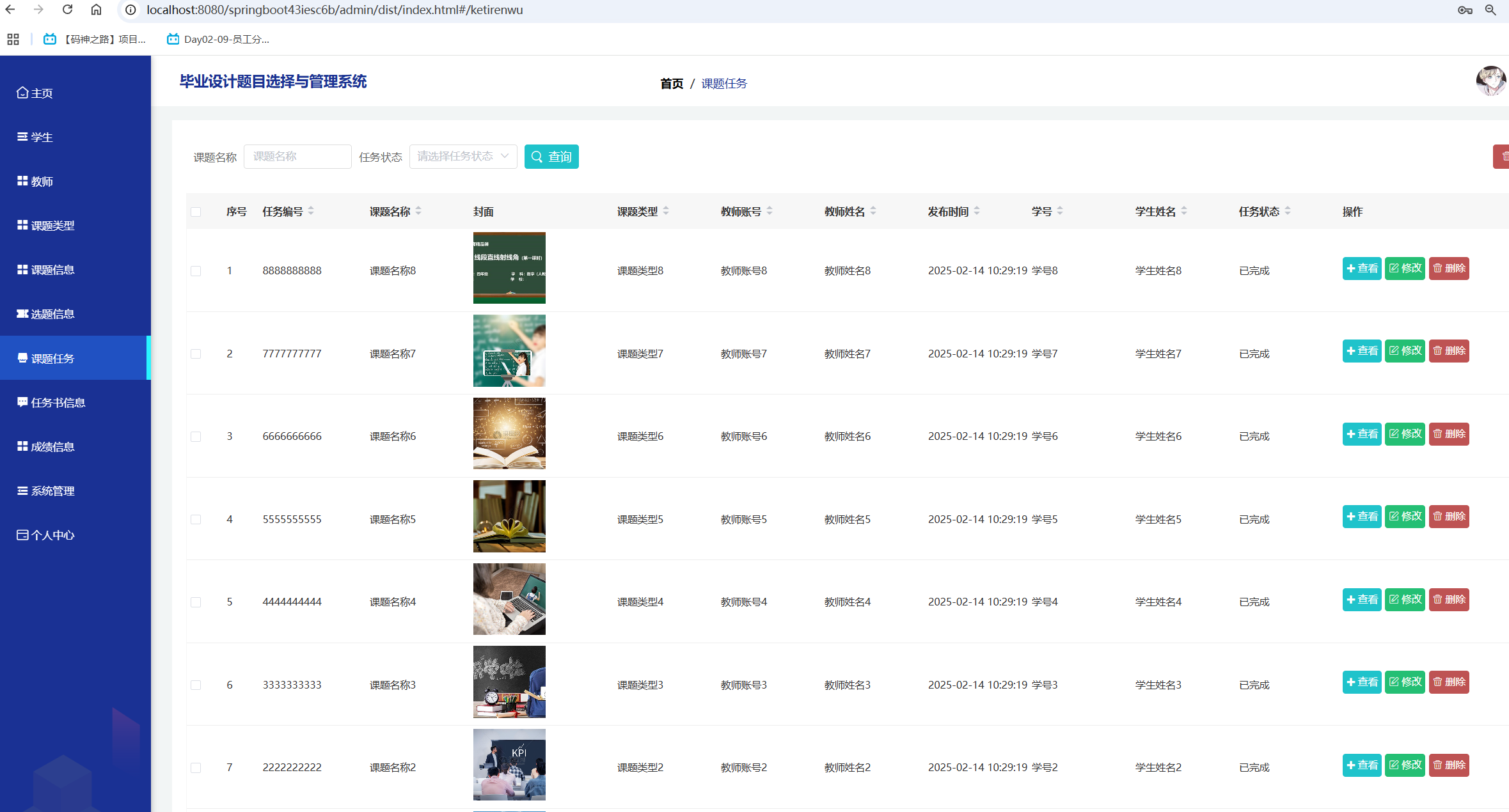
Task: Click the browser home icon
Action: [x=96, y=10]
